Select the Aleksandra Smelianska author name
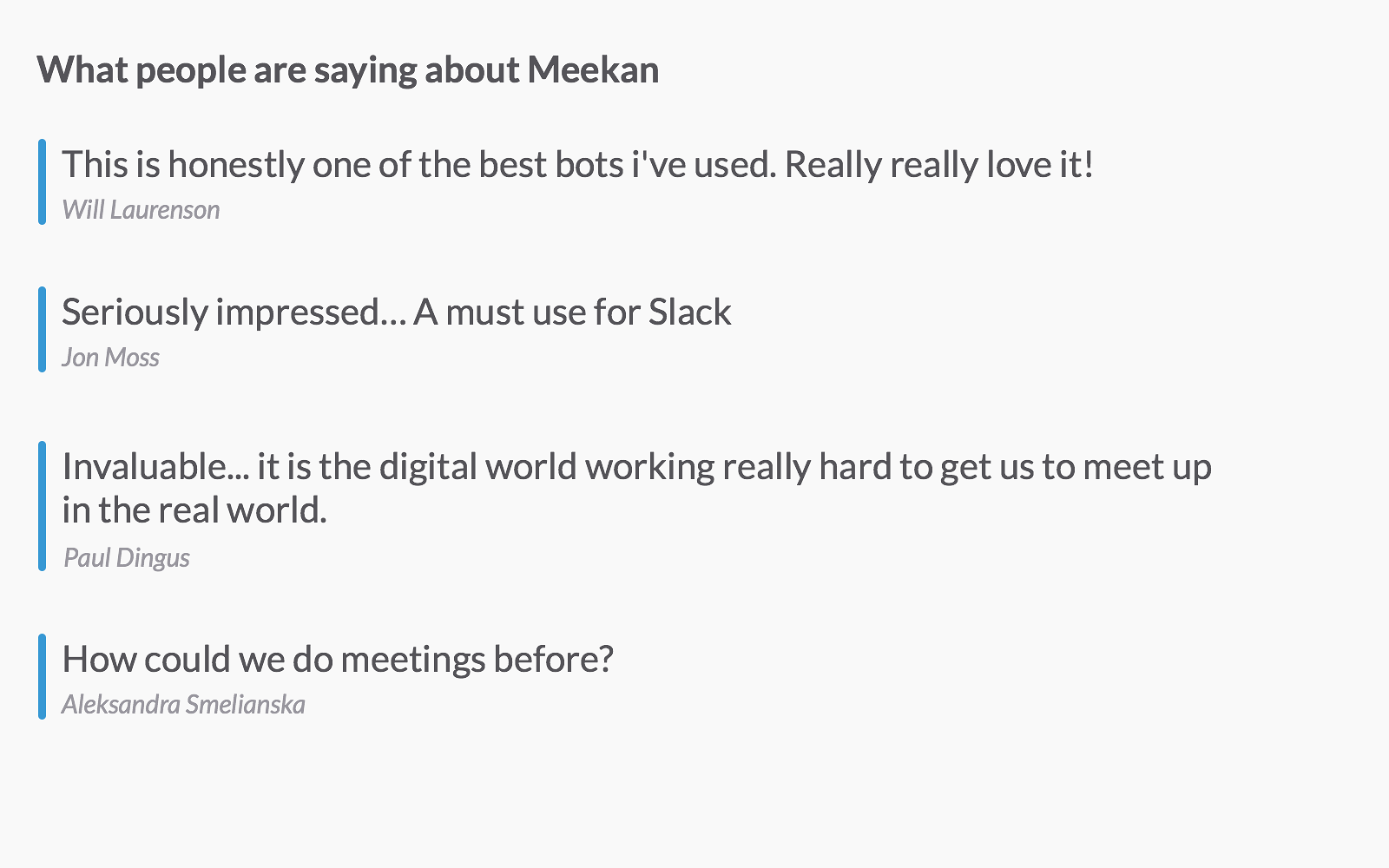The image size is (1389, 868). pos(183,705)
